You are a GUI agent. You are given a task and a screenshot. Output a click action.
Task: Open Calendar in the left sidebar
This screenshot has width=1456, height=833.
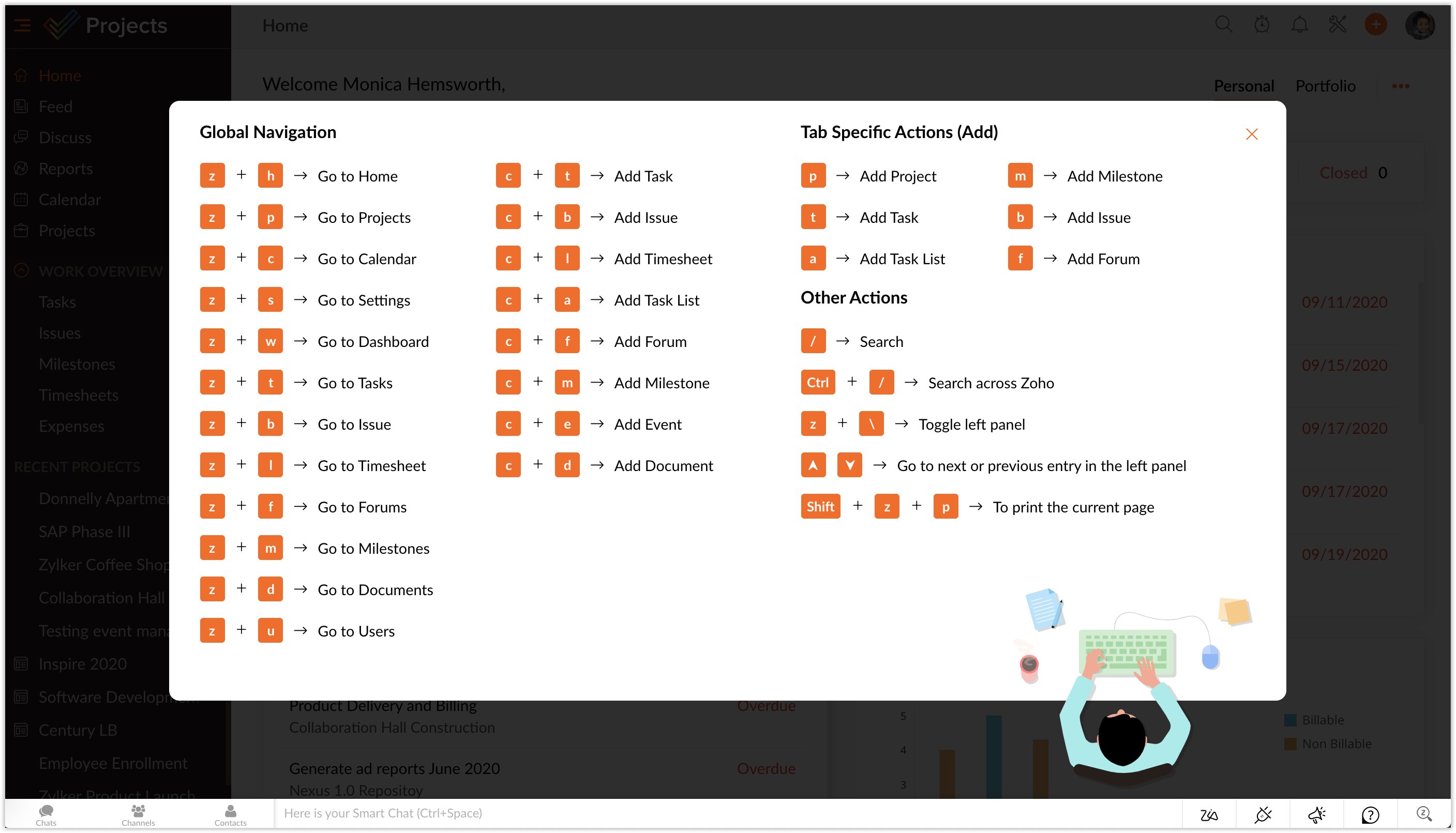coord(69,200)
